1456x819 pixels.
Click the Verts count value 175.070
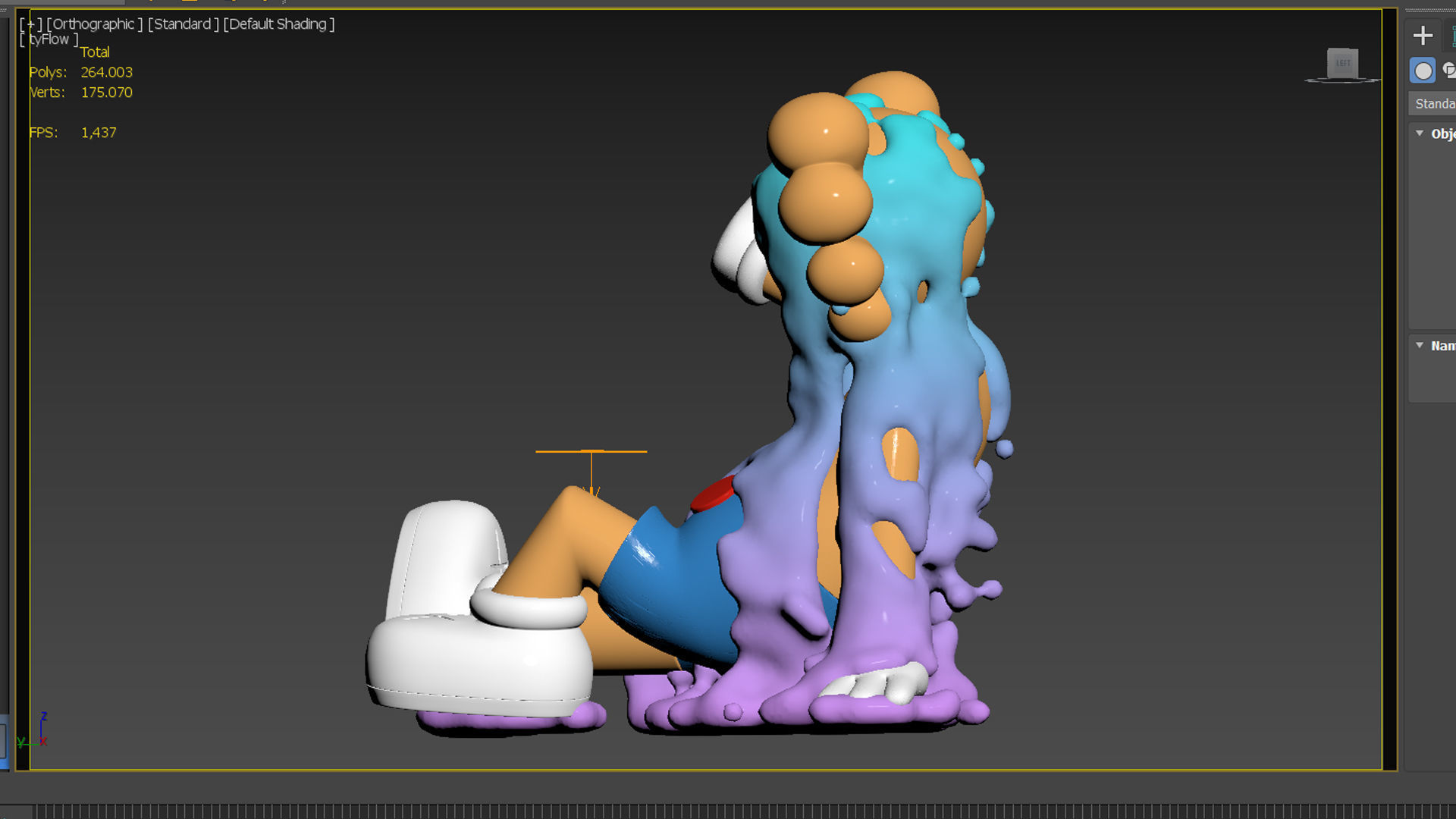click(x=107, y=93)
